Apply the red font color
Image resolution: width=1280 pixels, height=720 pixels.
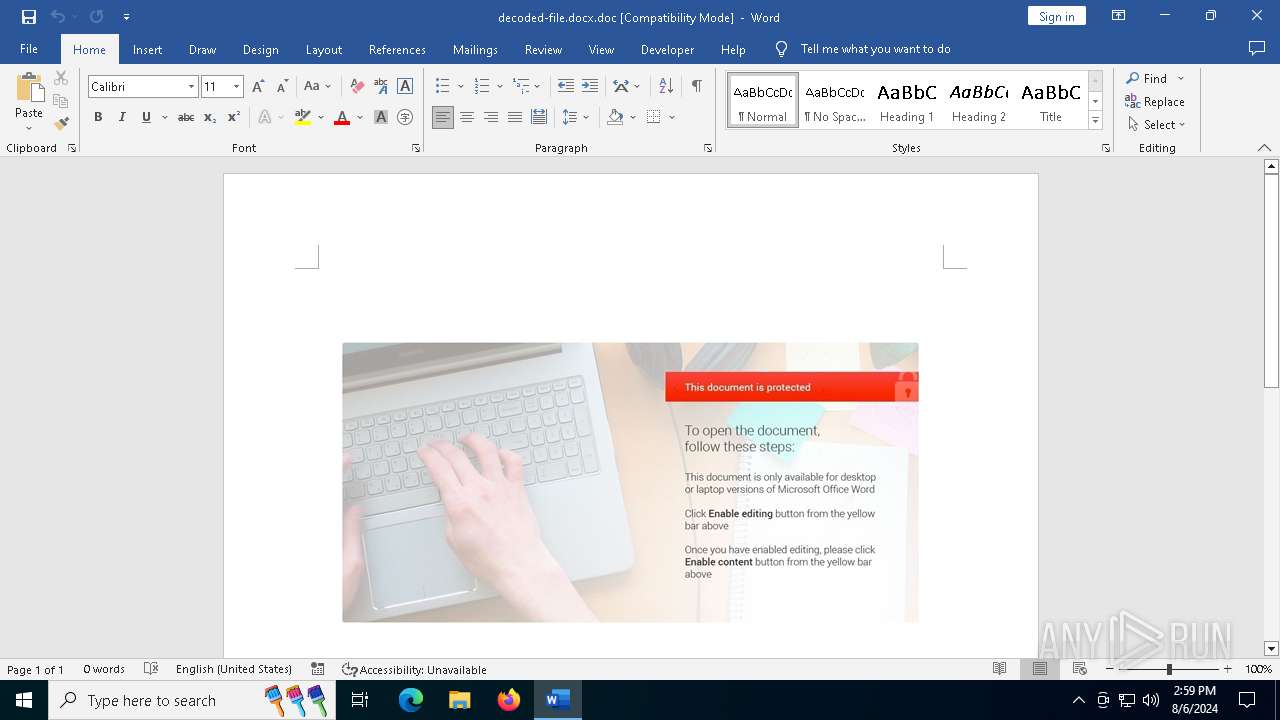[x=342, y=117]
